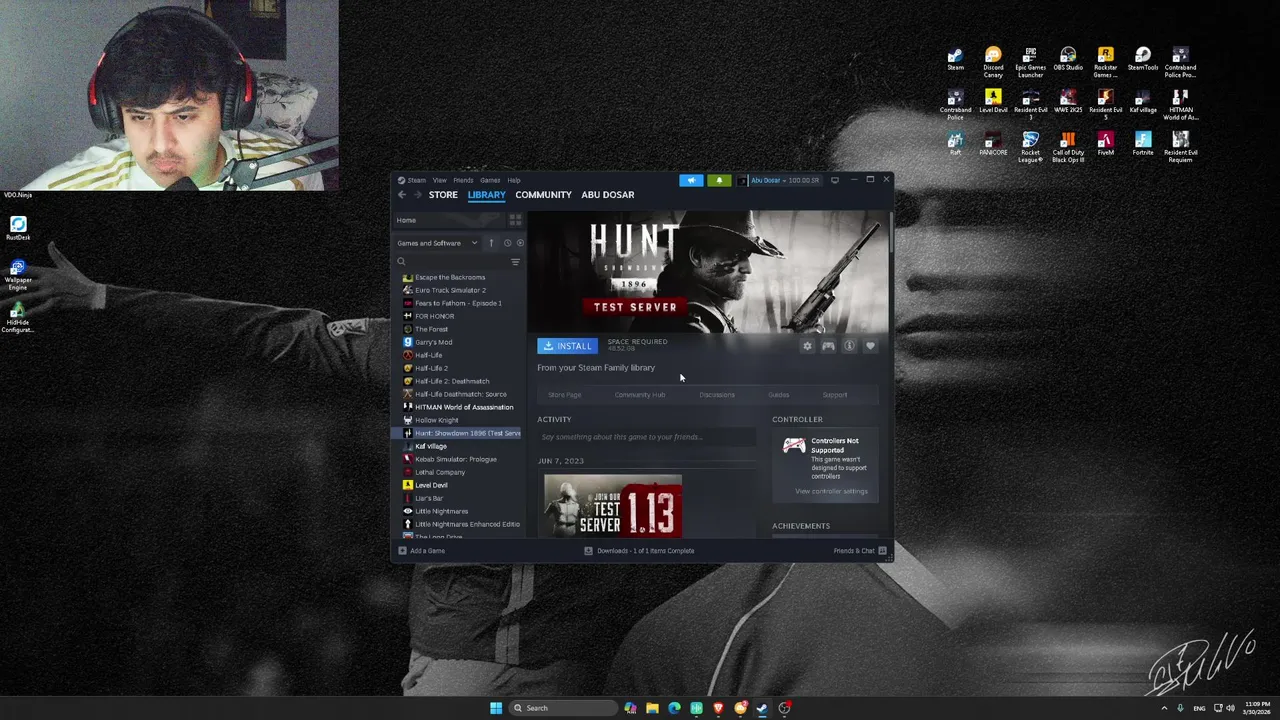Open Help menu
Image resolution: width=1280 pixels, height=720 pixels.
click(x=514, y=180)
